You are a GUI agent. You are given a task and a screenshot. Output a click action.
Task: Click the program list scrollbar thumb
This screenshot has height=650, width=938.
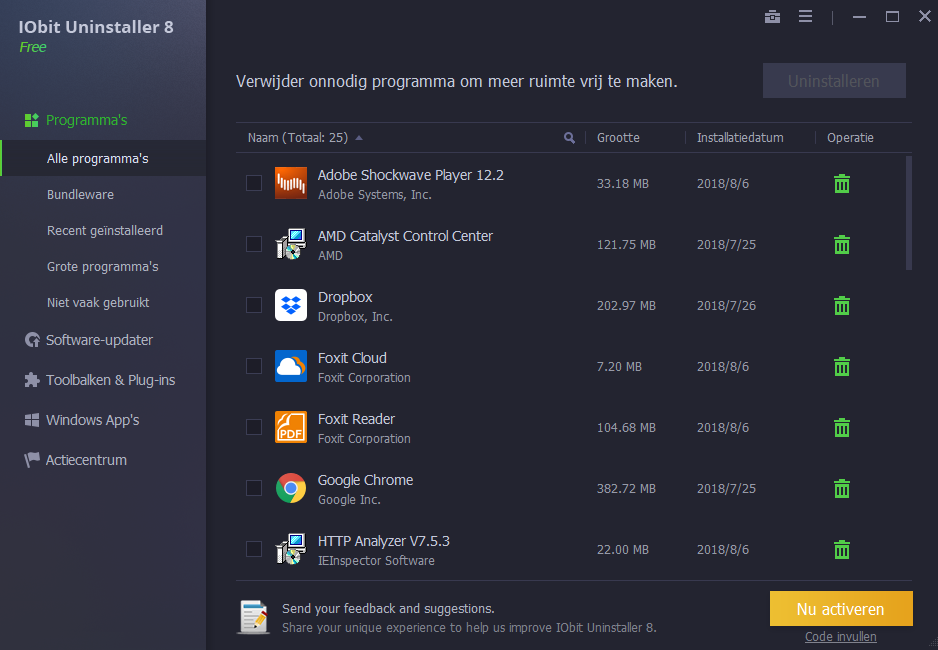(x=909, y=213)
